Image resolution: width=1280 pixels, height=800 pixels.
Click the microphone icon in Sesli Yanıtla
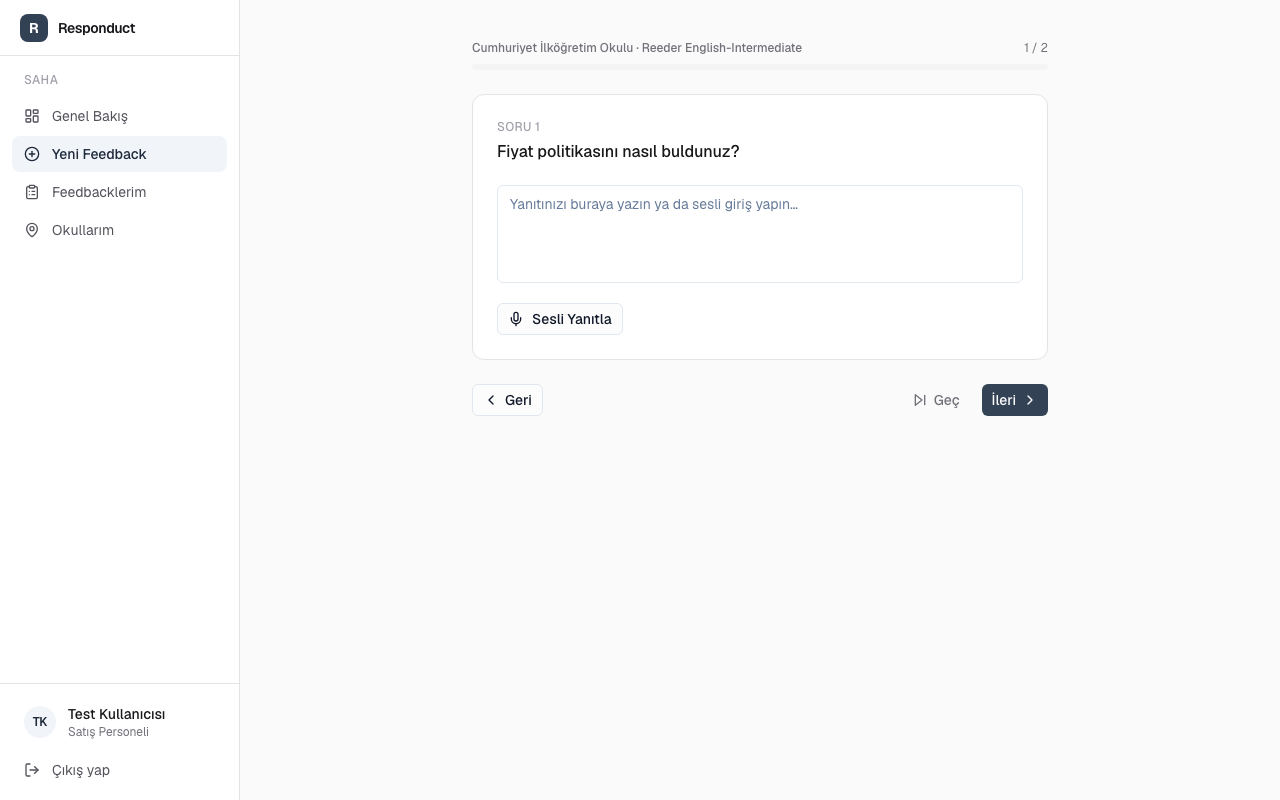[x=516, y=319]
